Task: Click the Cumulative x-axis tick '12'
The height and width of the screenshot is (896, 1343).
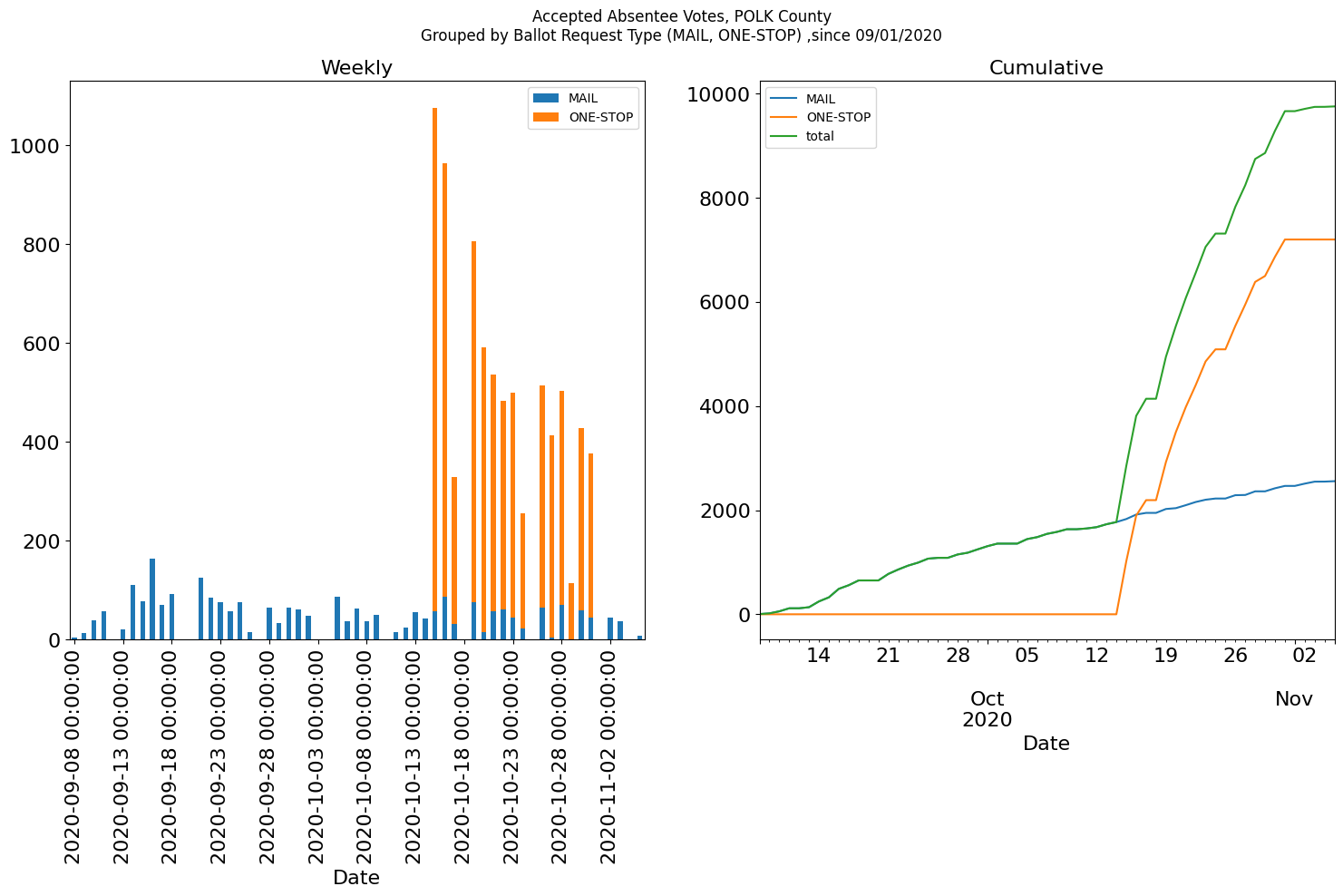Action: coord(1096,655)
